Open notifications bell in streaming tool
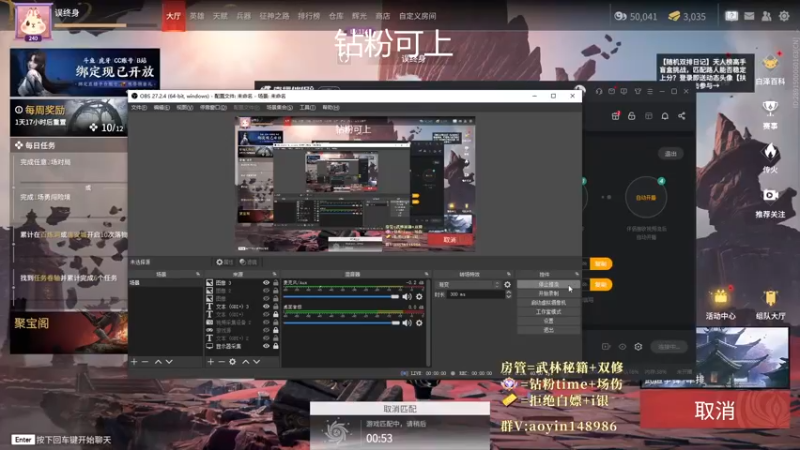Viewport: 800px width, 450px height. pyautogui.click(x=665, y=116)
